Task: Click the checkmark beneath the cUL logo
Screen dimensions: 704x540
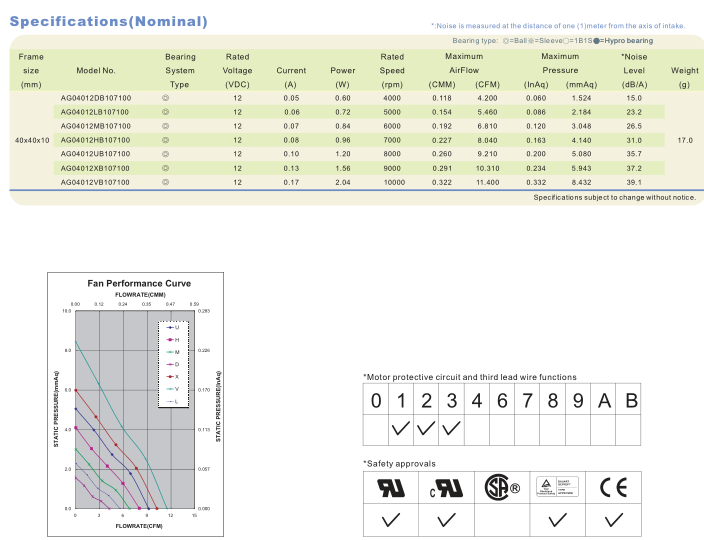Action: pyautogui.click(x=446, y=520)
